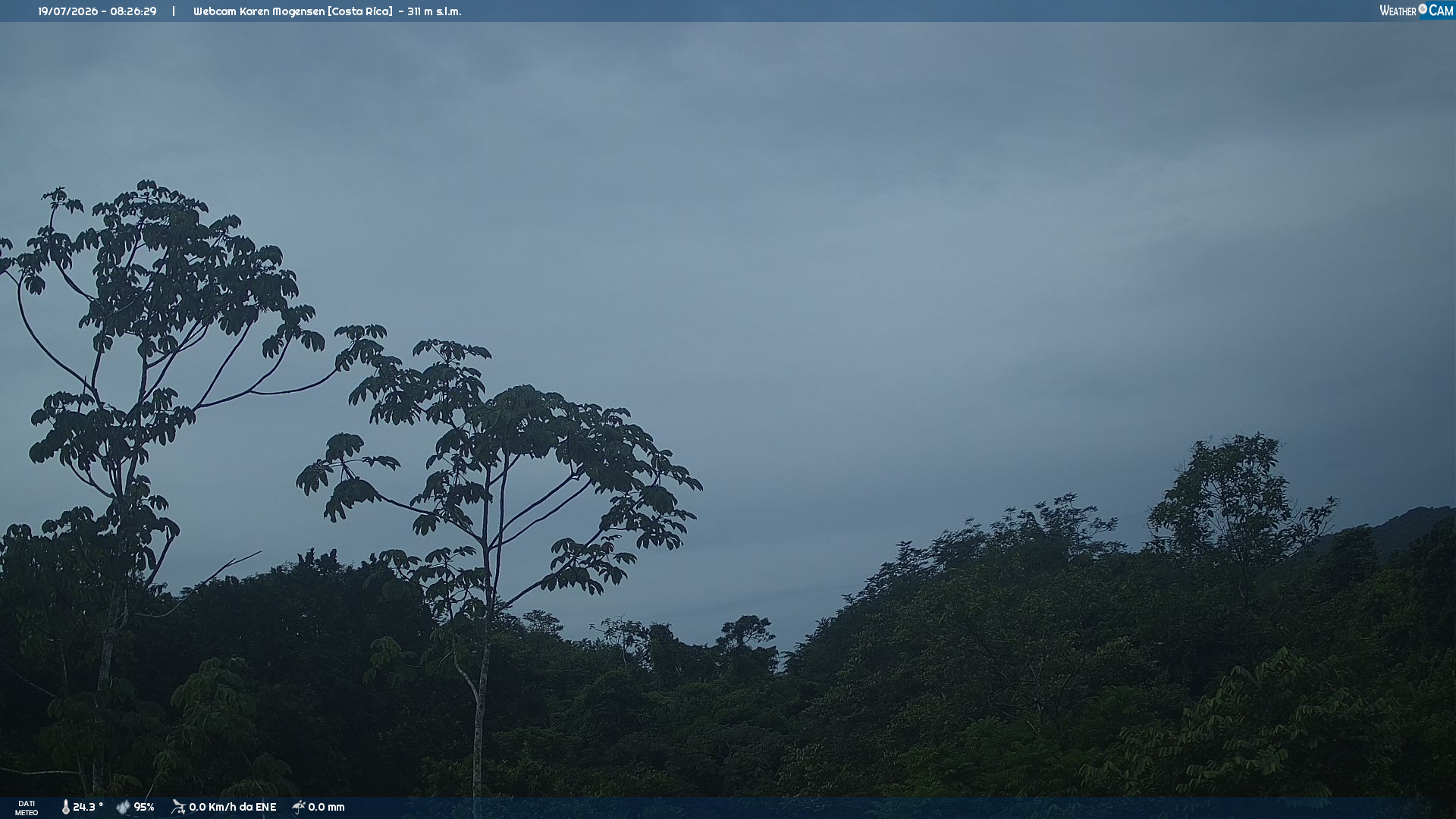The height and width of the screenshot is (819, 1456).
Task: Click the 311 m s.l.m. altitude text
Action: tap(434, 11)
